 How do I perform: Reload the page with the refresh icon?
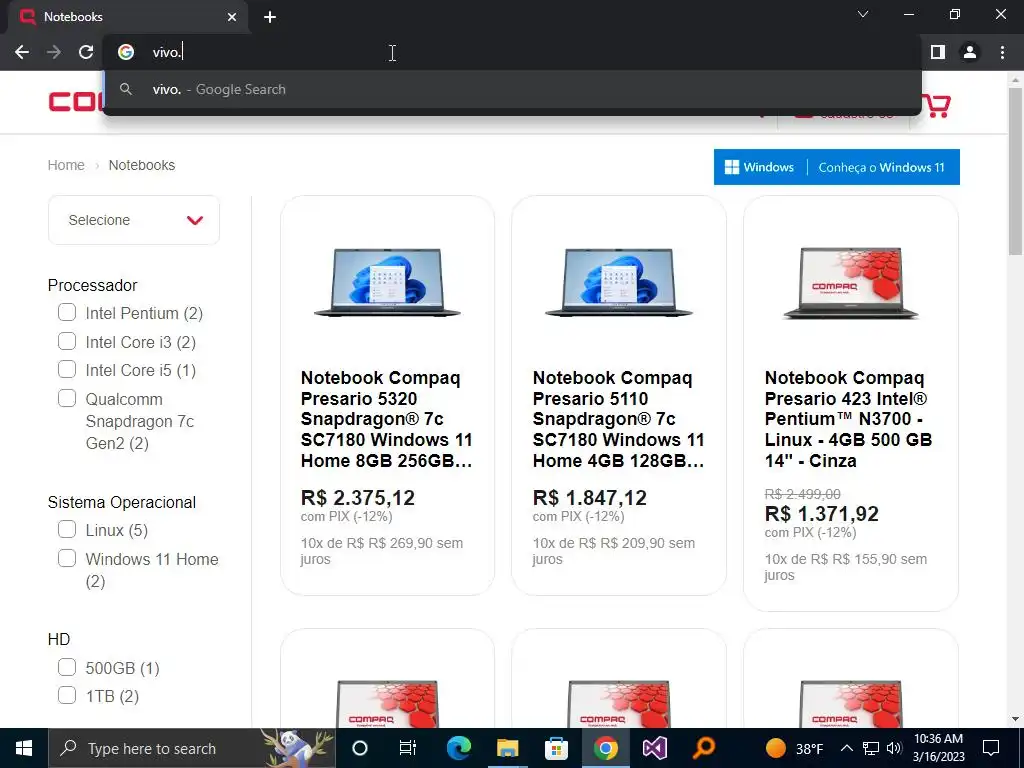(x=86, y=52)
